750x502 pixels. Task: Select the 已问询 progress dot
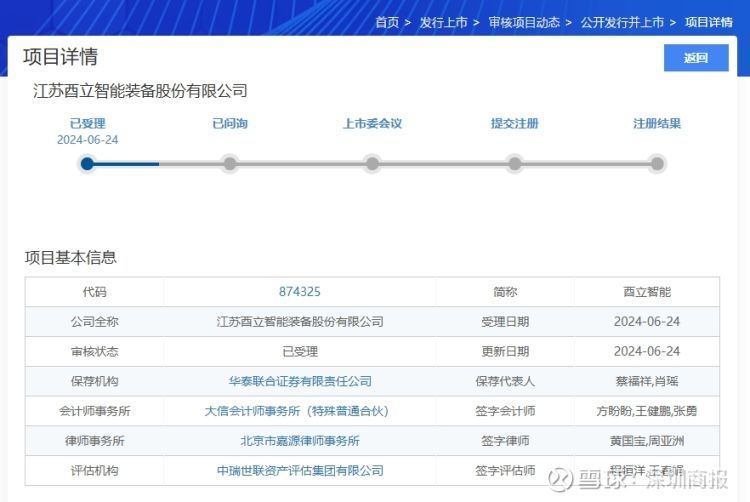(x=230, y=164)
